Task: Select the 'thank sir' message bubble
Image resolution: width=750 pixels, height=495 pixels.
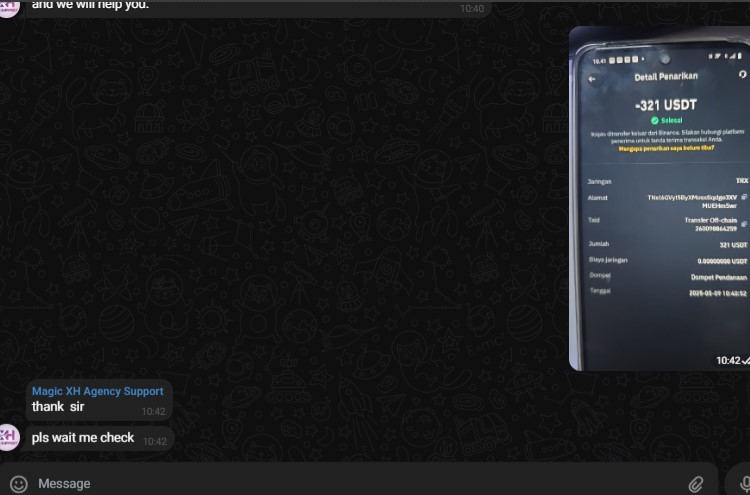Action: pos(58,407)
